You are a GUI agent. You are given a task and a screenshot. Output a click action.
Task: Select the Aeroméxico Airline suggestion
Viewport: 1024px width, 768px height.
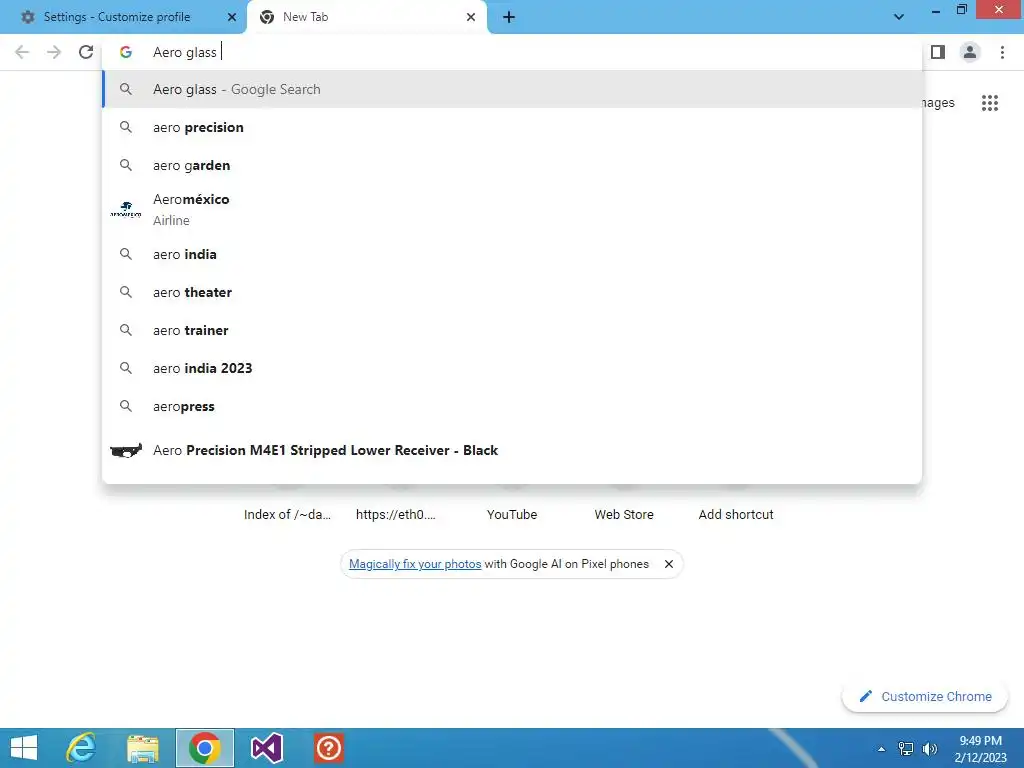click(x=512, y=210)
